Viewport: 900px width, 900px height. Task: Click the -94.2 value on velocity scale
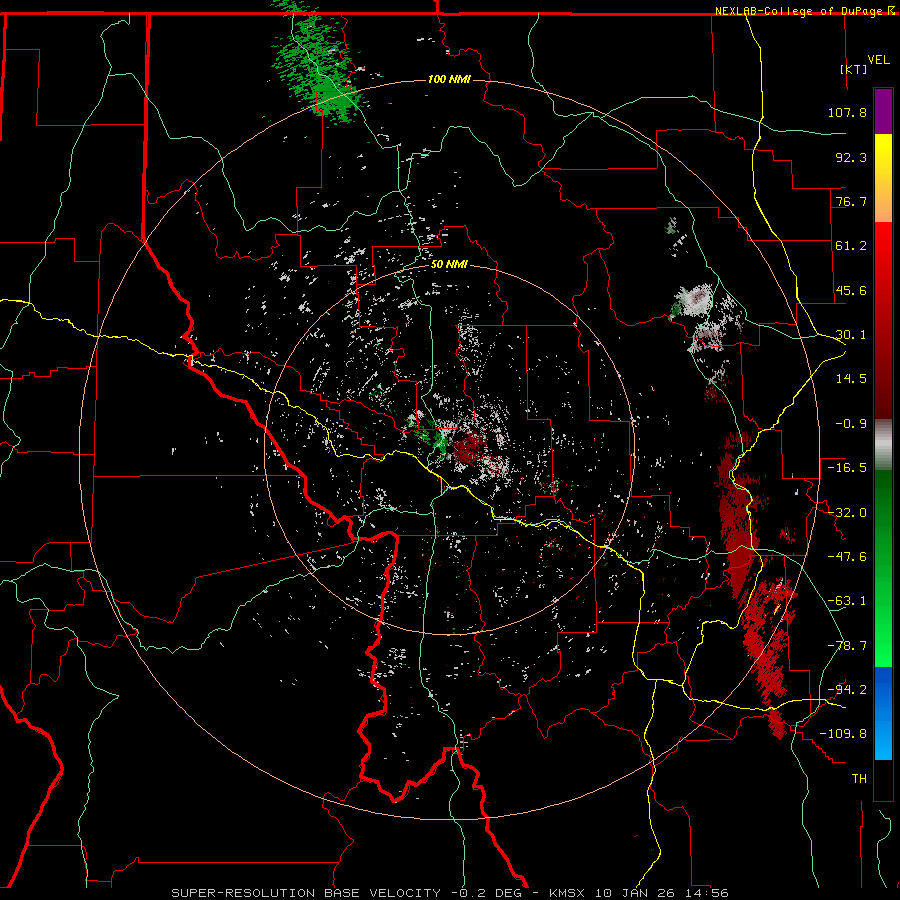click(847, 690)
